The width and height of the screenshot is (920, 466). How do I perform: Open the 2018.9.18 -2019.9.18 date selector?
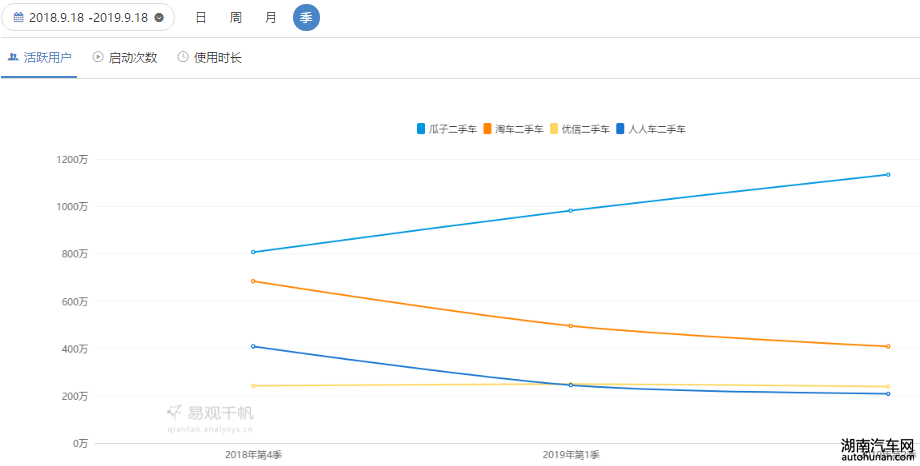coord(88,17)
